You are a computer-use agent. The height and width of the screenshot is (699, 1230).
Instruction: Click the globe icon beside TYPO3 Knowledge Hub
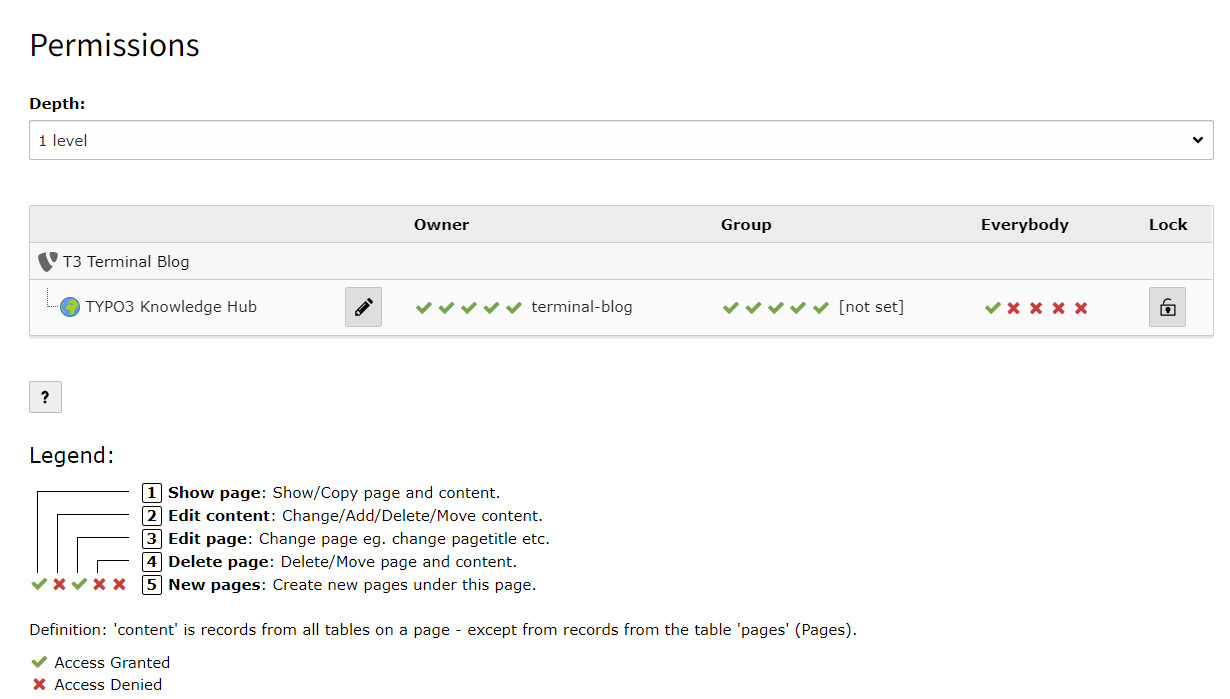[70, 307]
